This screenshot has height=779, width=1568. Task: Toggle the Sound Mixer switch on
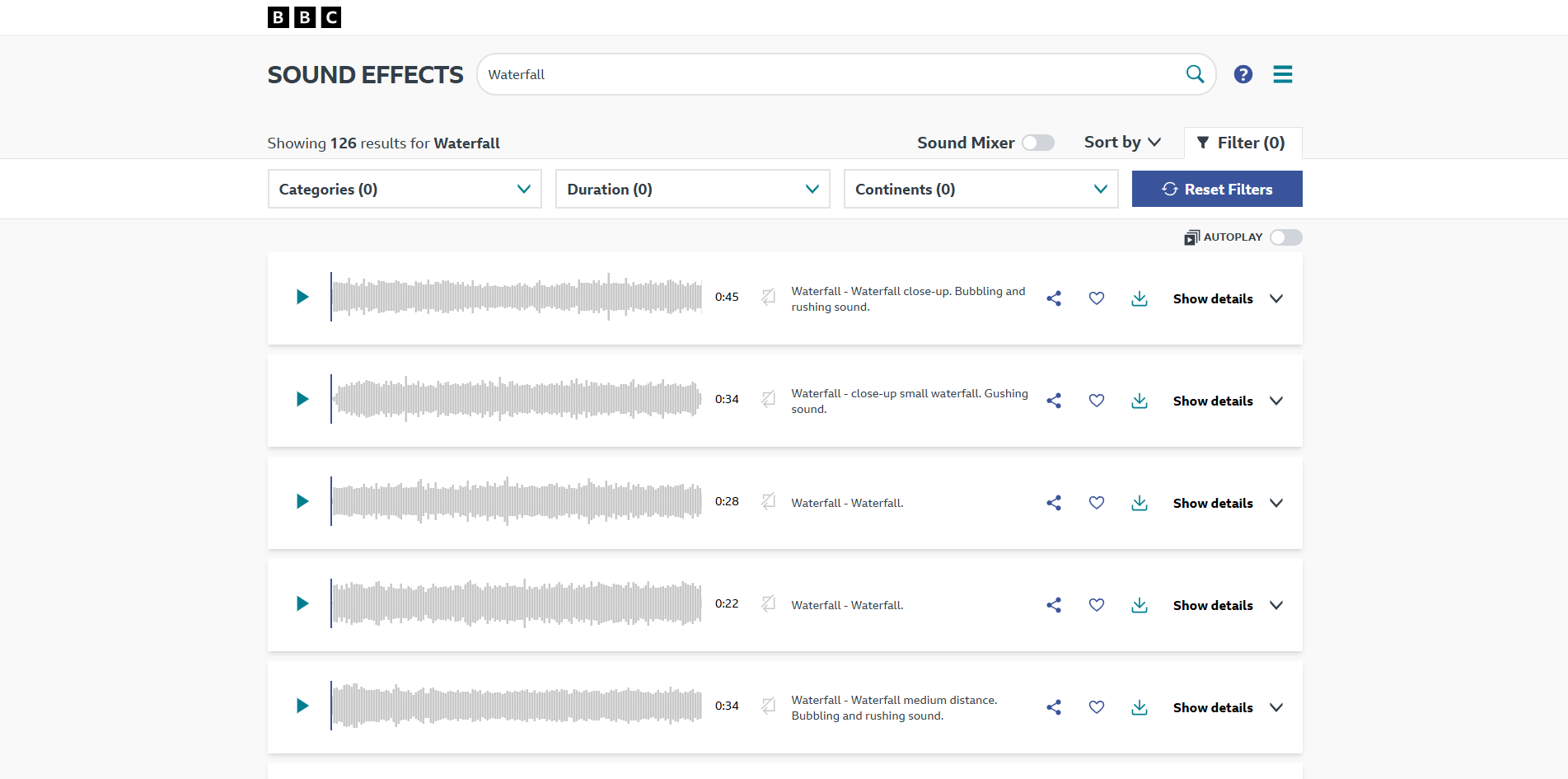tap(1037, 142)
